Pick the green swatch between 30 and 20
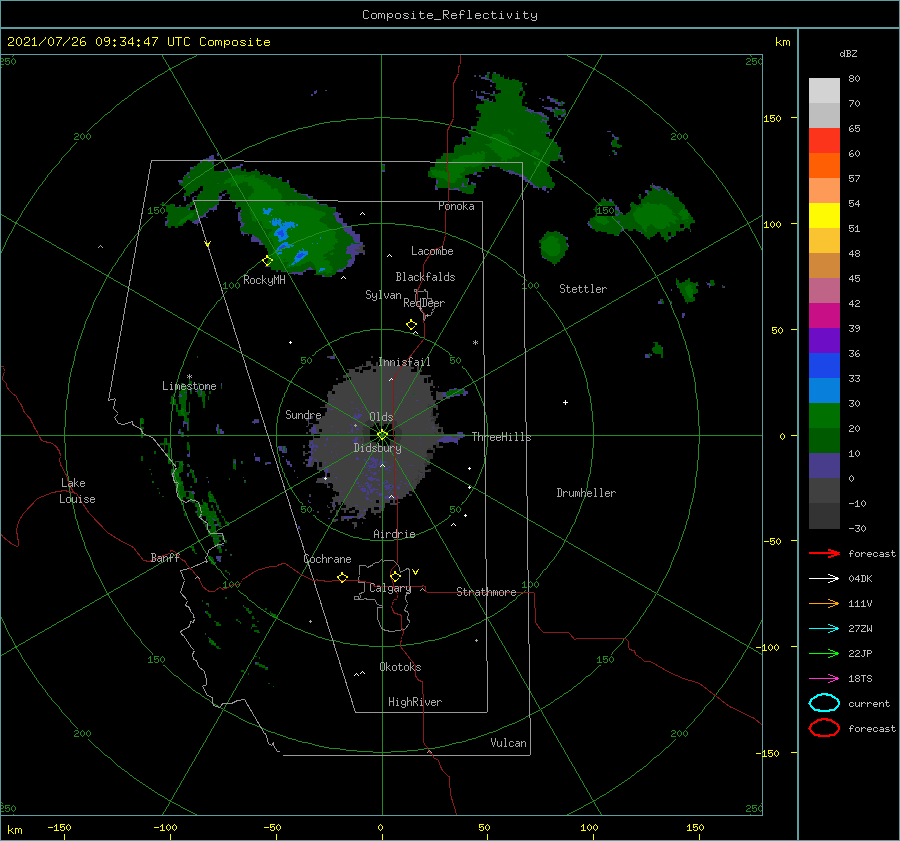Screen dimensions: 900x841 click(824, 415)
